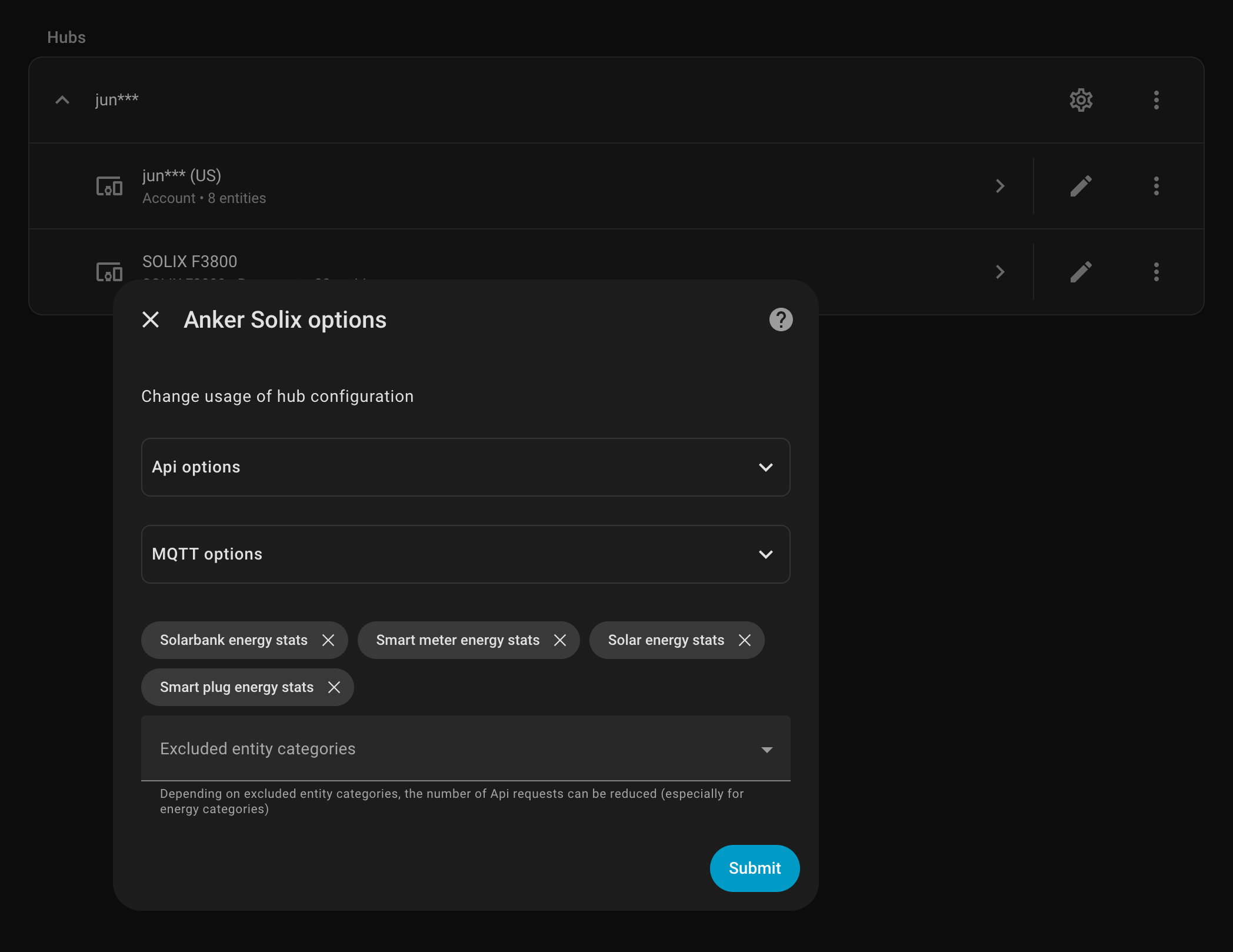Expand the Api options section
Image resolution: width=1233 pixels, height=952 pixels.
coord(465,467)
